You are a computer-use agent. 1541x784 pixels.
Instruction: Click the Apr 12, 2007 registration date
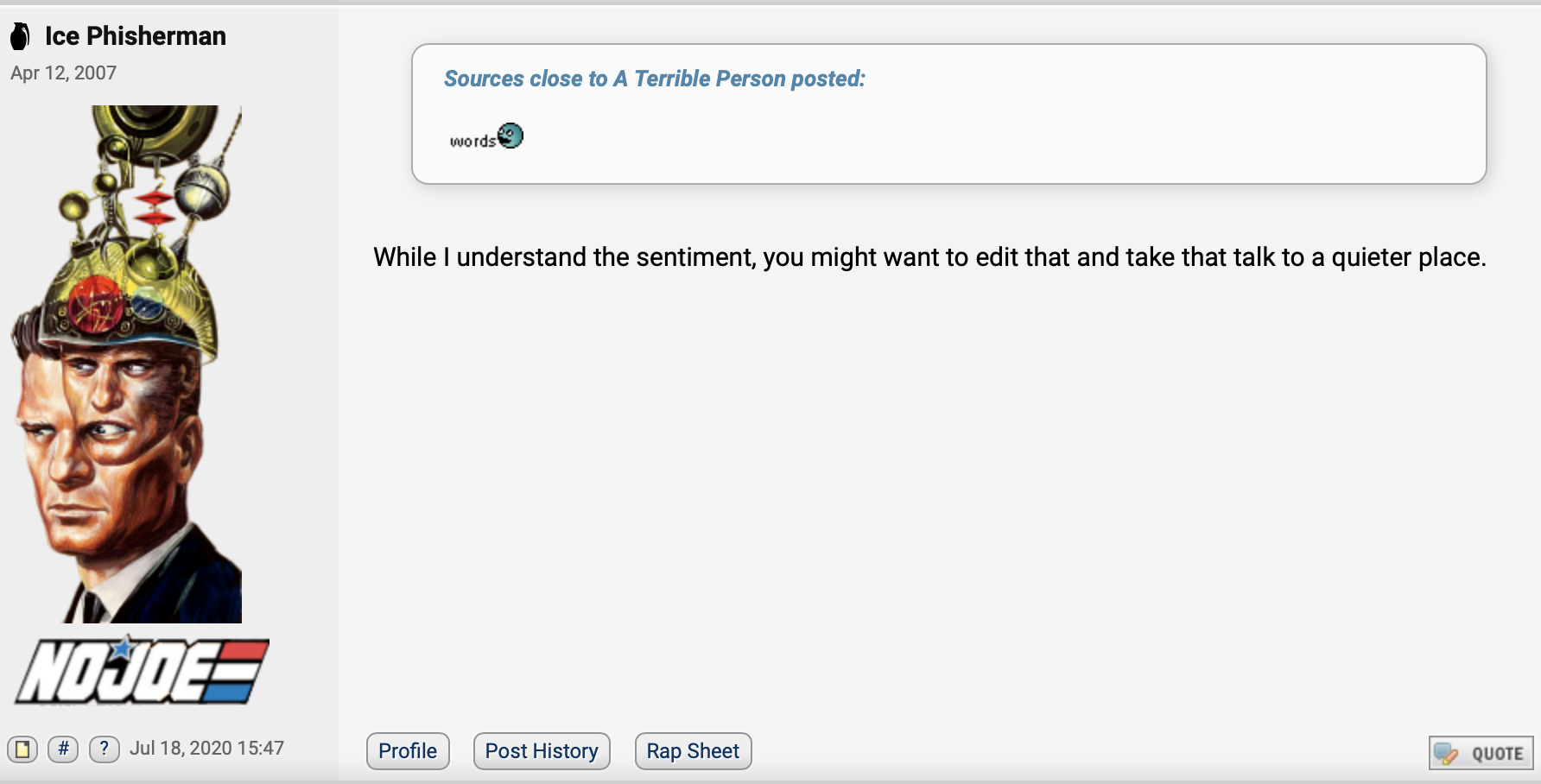[63, 73]
